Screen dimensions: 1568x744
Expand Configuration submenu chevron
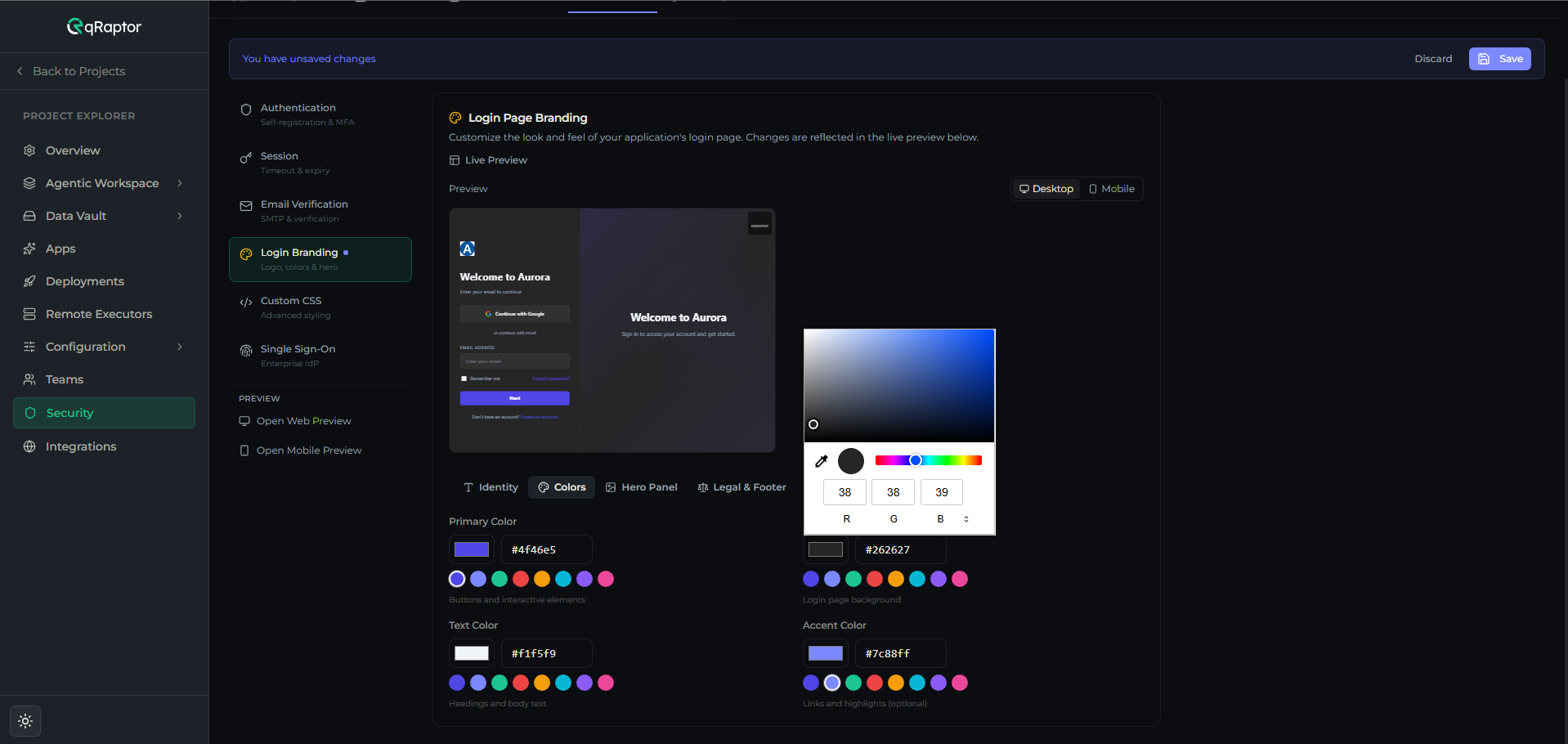tap(180, 347)
